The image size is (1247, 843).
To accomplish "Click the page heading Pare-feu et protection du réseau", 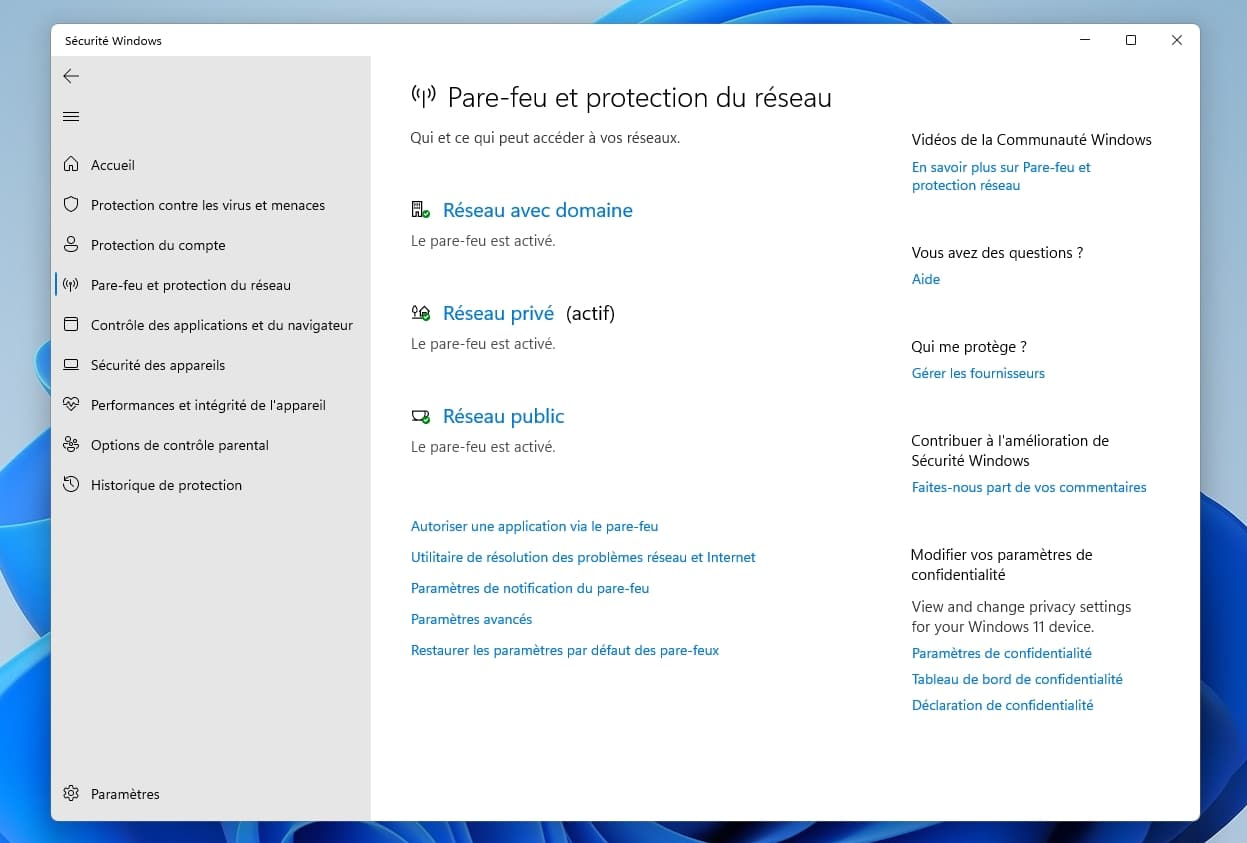I will point(639,98).
